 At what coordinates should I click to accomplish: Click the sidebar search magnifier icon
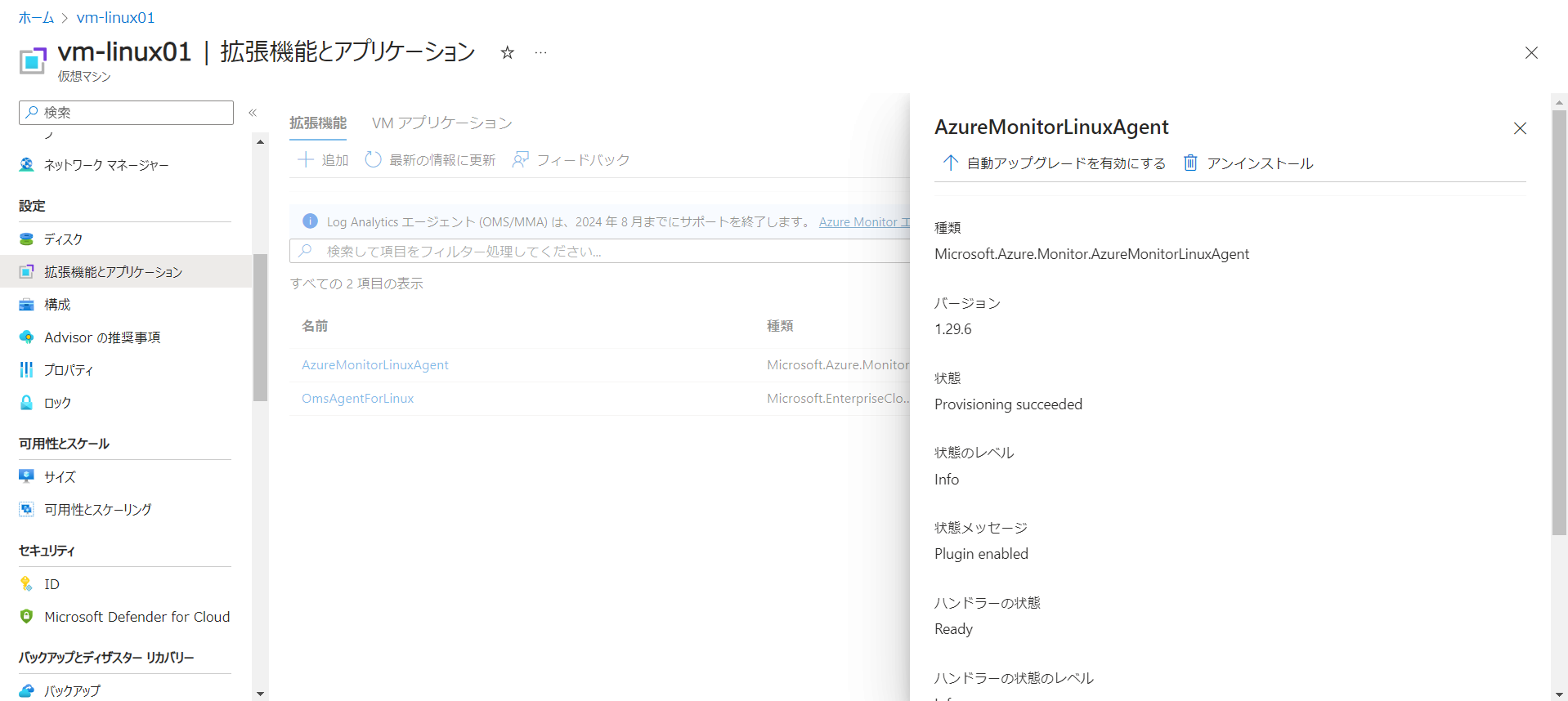tap(32, 112)
